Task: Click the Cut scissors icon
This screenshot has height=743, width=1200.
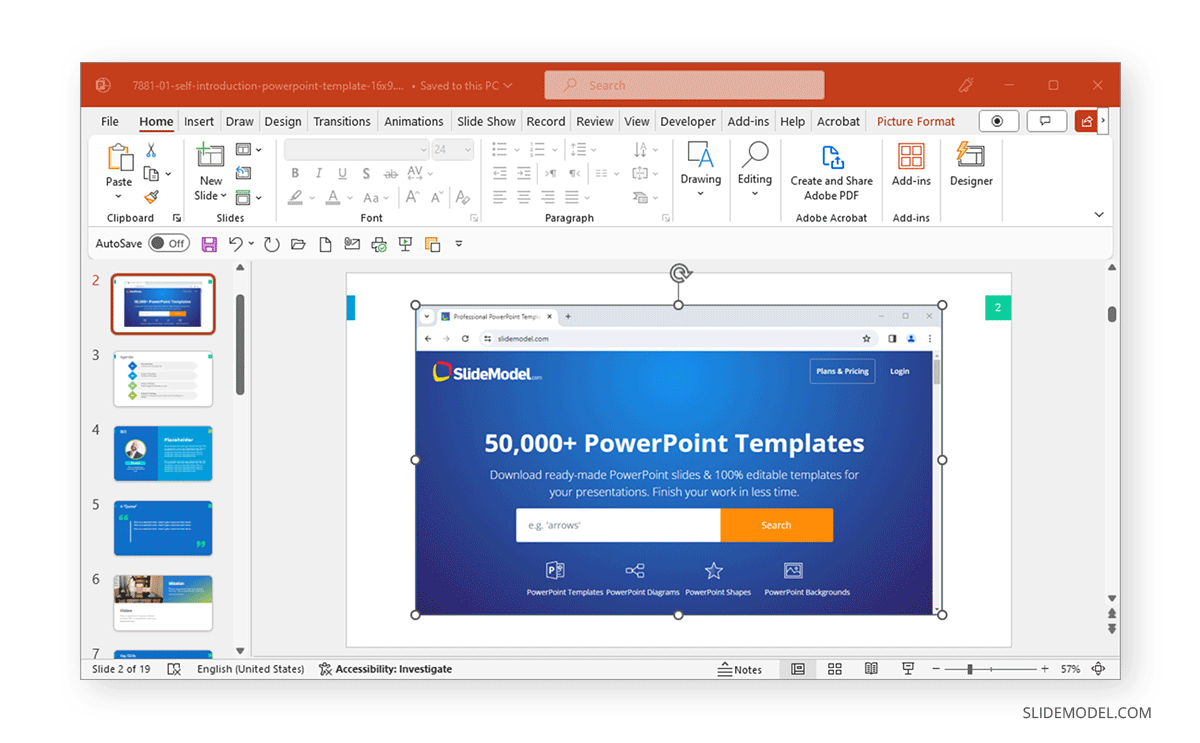Action: [x=151, y=150]
